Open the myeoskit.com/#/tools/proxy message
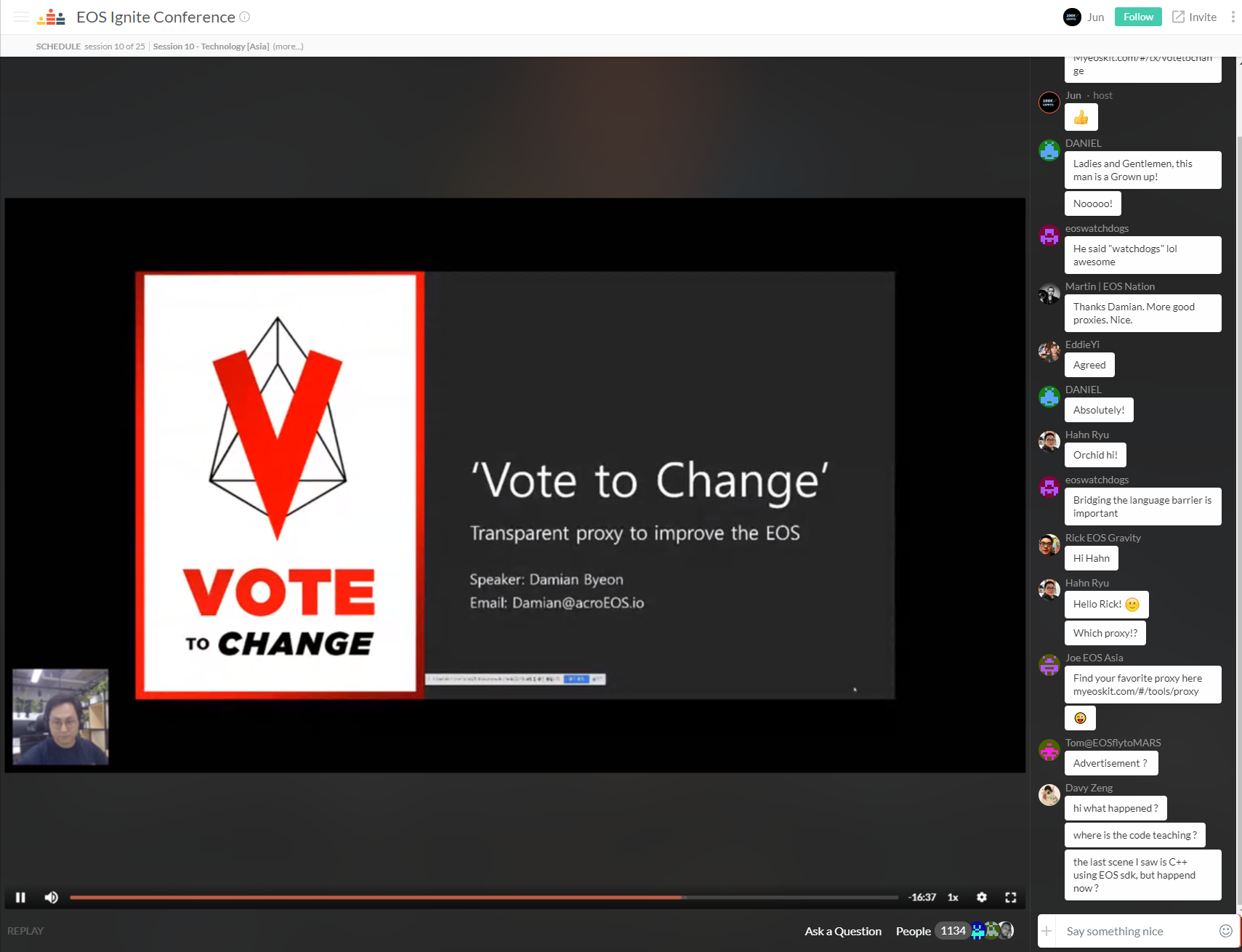 click(1142, 685)
